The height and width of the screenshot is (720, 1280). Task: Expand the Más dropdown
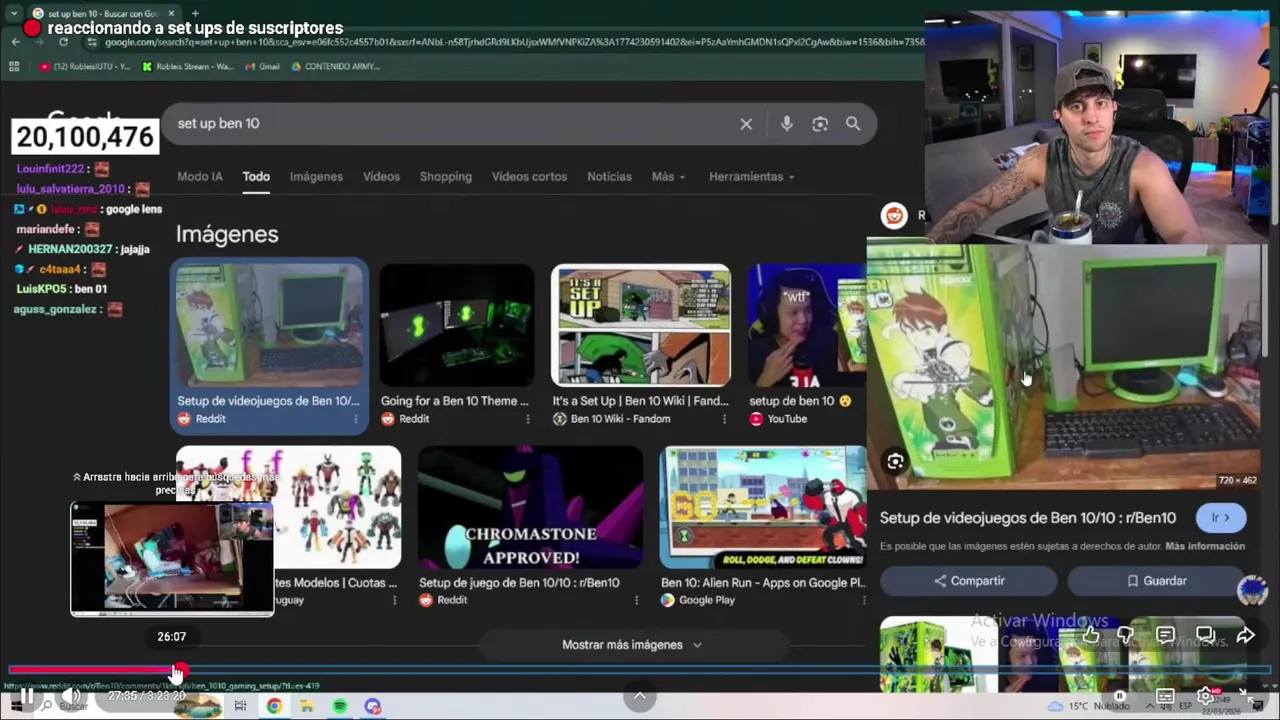click(668, 176)
